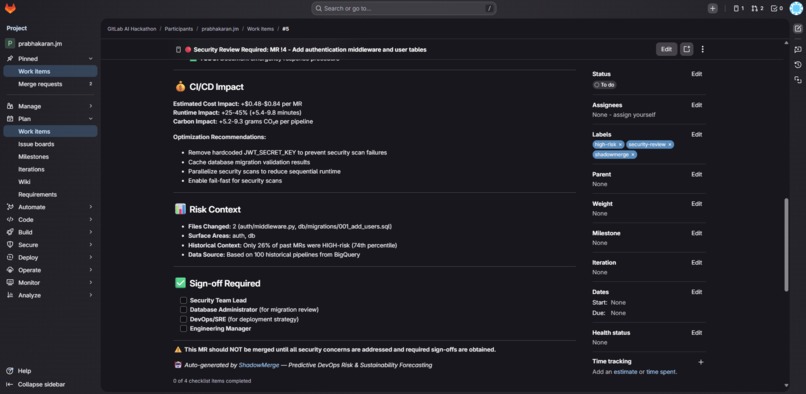Image resolution: width=806 pixels, height=394 pixels.
Task: Check the Security Team Lead sign-off box
Action: point(184,300)
